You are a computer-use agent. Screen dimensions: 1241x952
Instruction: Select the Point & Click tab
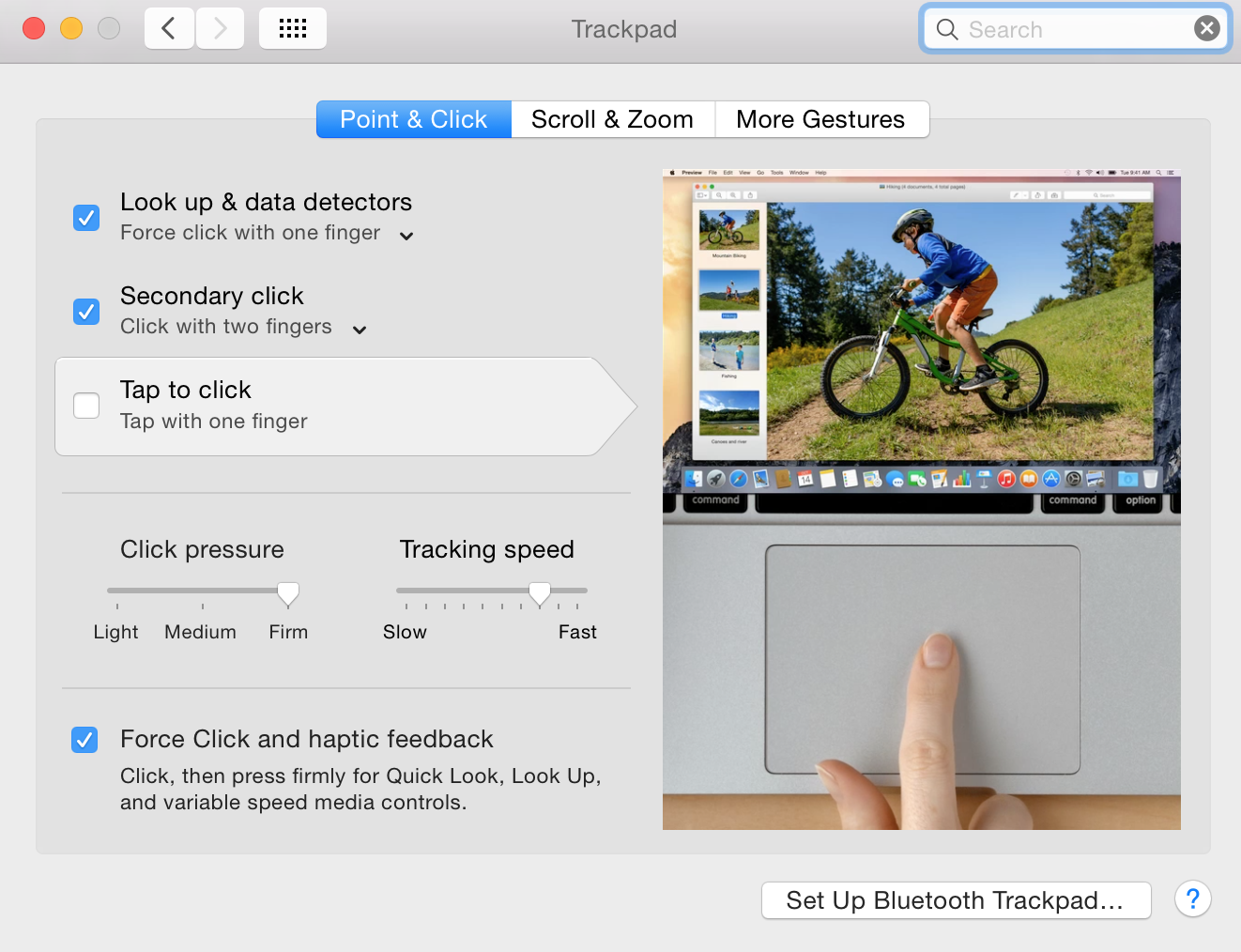[x=414, y=119]
